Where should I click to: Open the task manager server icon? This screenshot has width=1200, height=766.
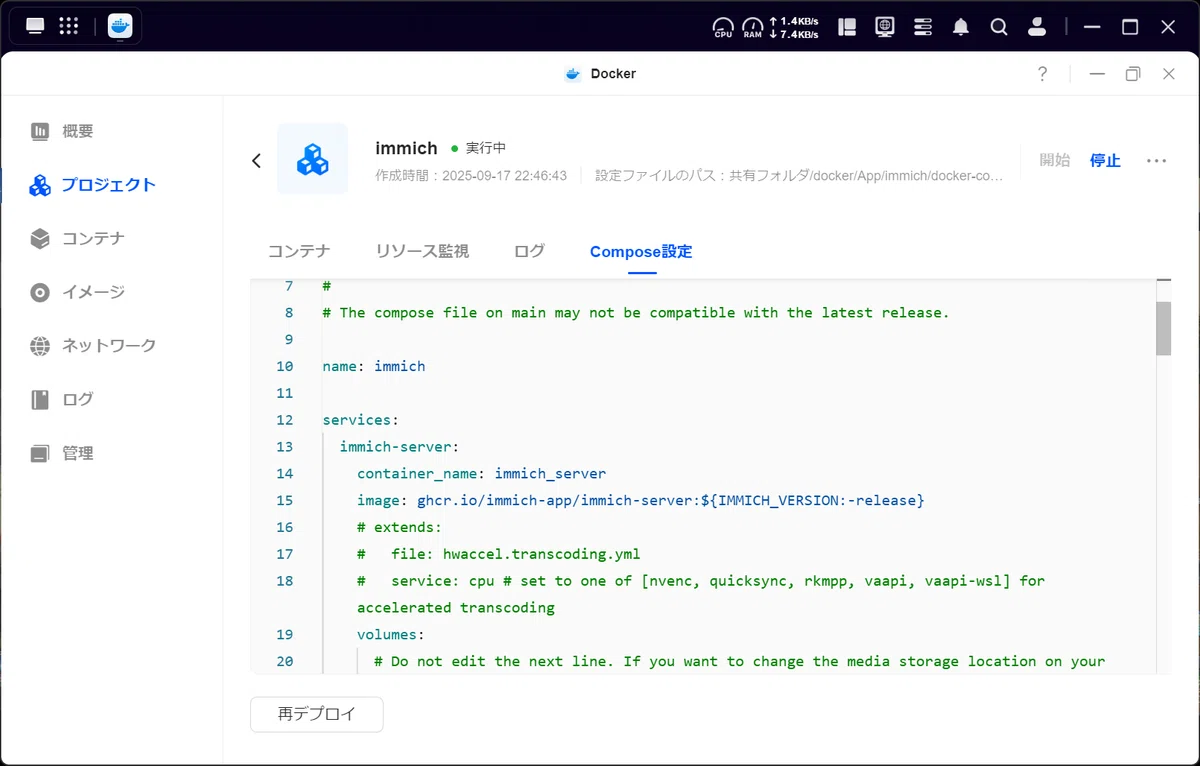[x=923, y=27]
